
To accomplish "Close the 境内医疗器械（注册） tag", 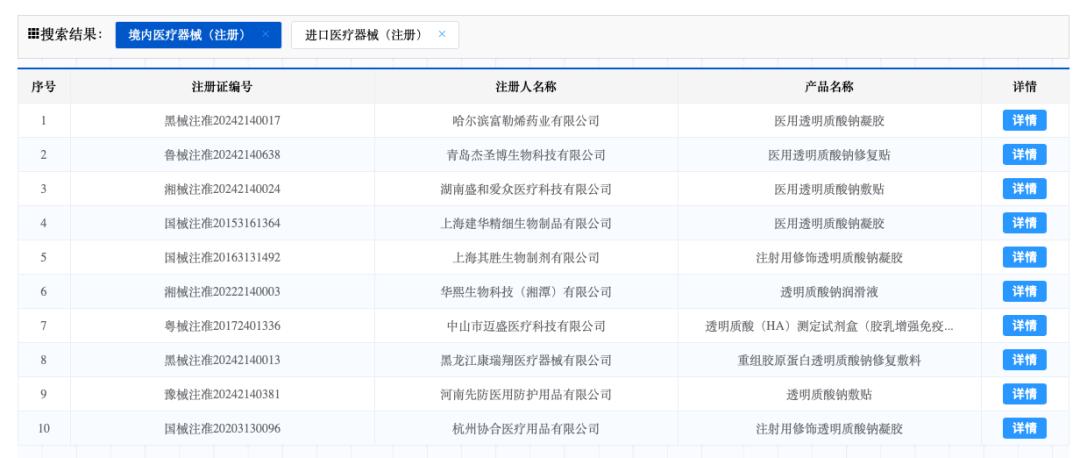I will click(x=265, y=34).
